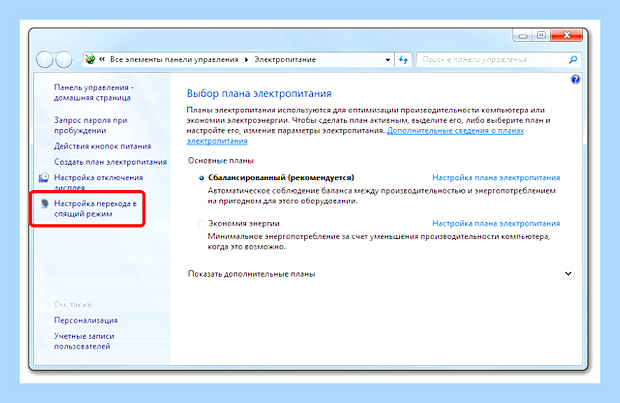The image size is (620, 403).
Task: Open Настройка перехода в спящий режим link
Action: pyautogui.click(x=95, y=208)
